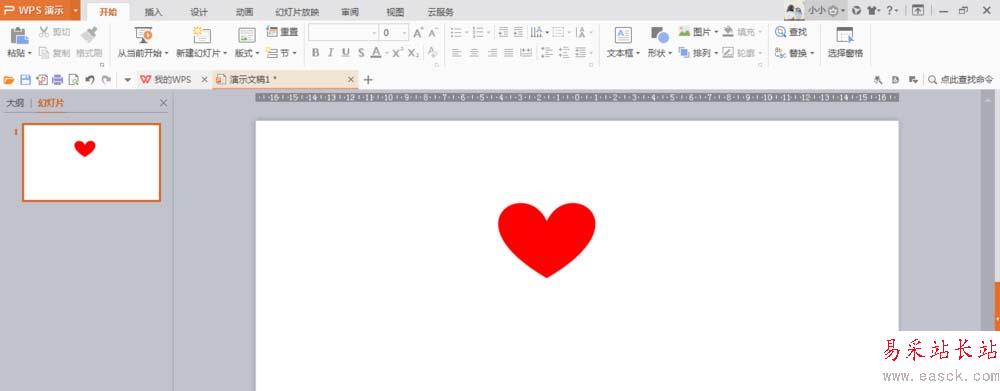
Task: Toggle Subscript formatting
Action: 413,53
